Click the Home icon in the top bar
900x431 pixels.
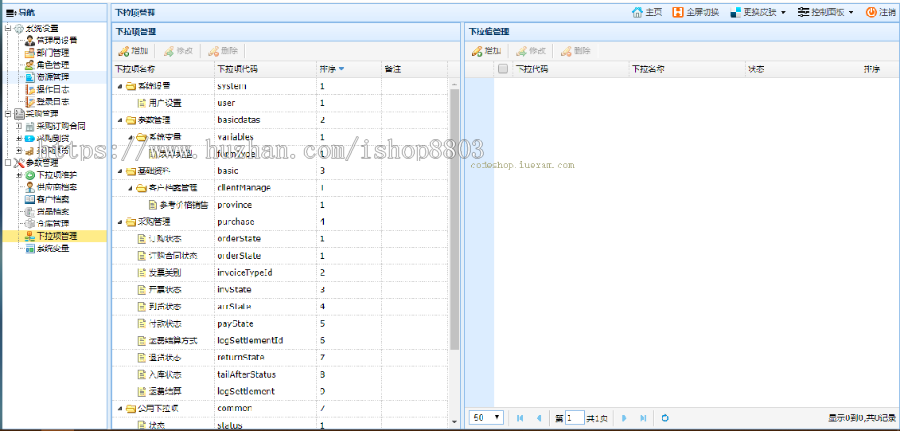click(637, 12)
